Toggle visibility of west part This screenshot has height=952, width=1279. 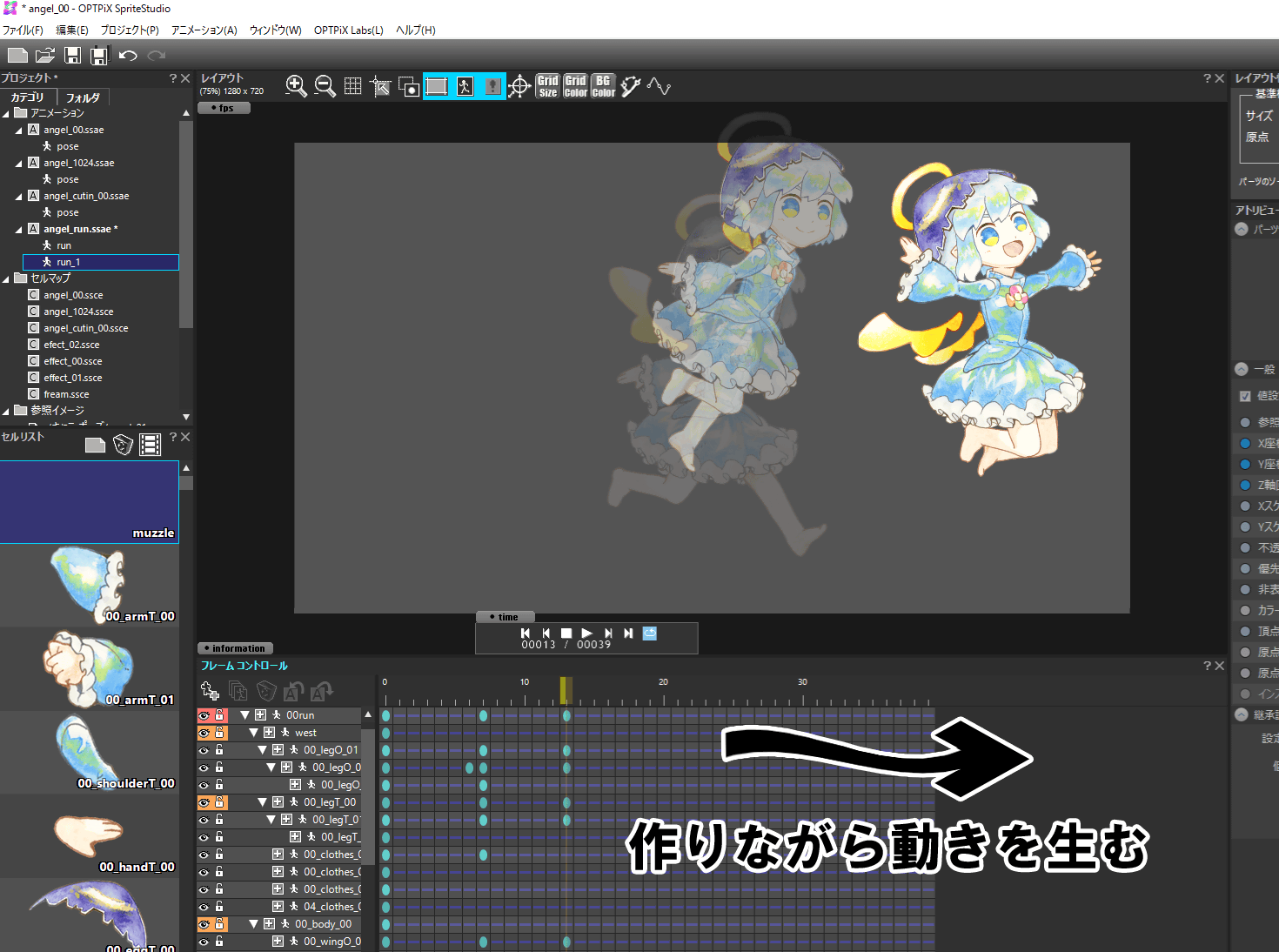coord(204,733)
